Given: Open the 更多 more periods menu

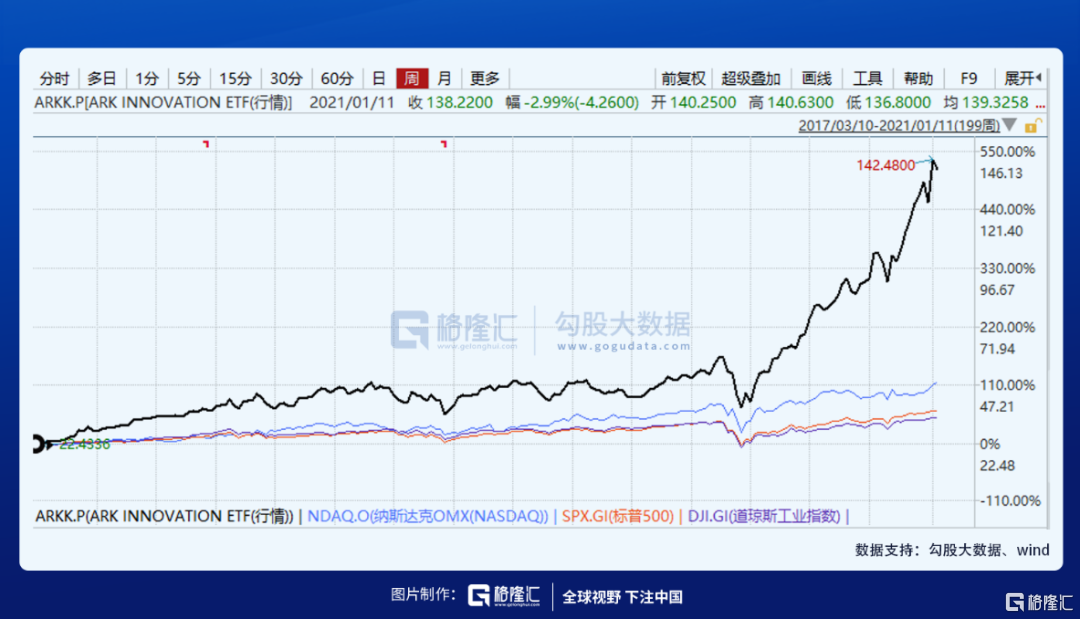Looking at the screenshot, I should tap(485, 78).
